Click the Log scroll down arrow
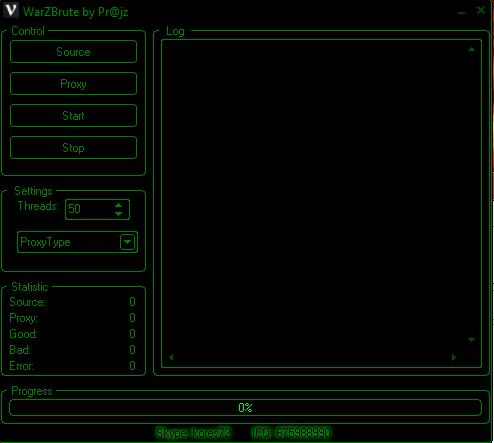The height and width of the screenshot is (443, 494). pos(471,340)
